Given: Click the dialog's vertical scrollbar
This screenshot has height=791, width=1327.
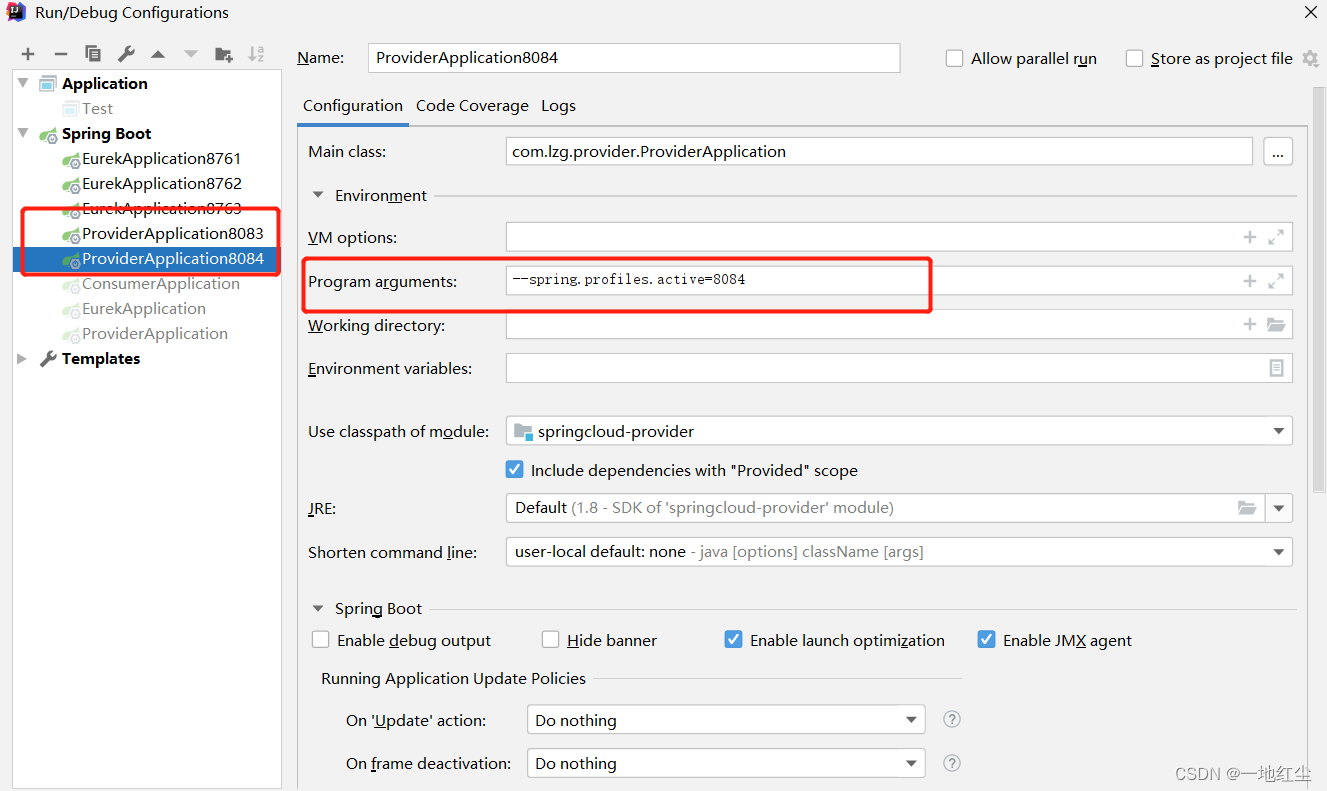Looking at the screenshot, I should coord(1319,290).
